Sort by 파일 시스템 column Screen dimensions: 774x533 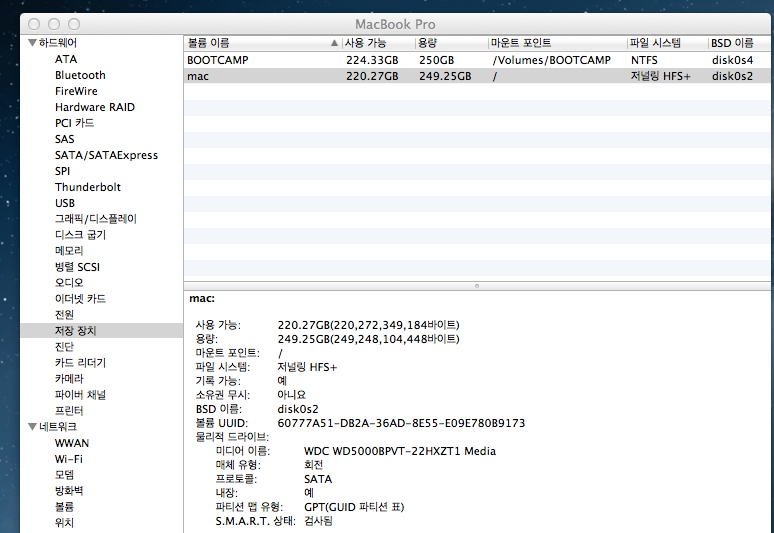[664, 43]
